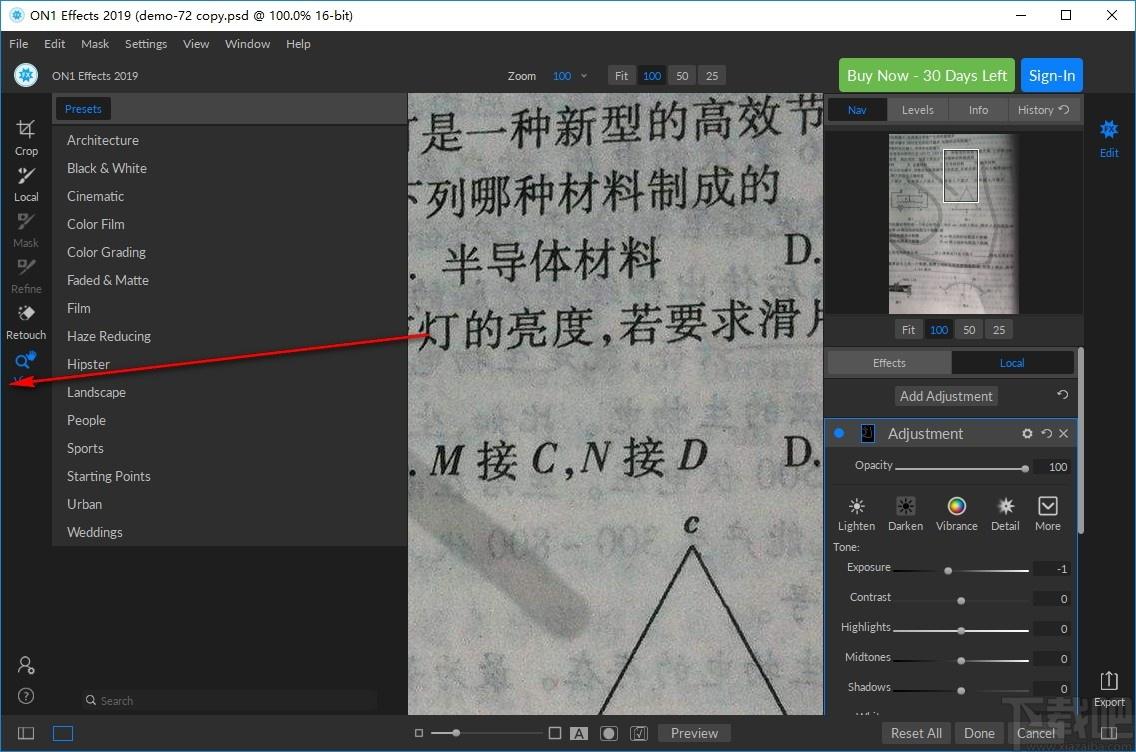This screenshot has width=1136, height=752.
Task: Adjust the Contrast slider
Action: pyautogui.click(x=960, y=600)
